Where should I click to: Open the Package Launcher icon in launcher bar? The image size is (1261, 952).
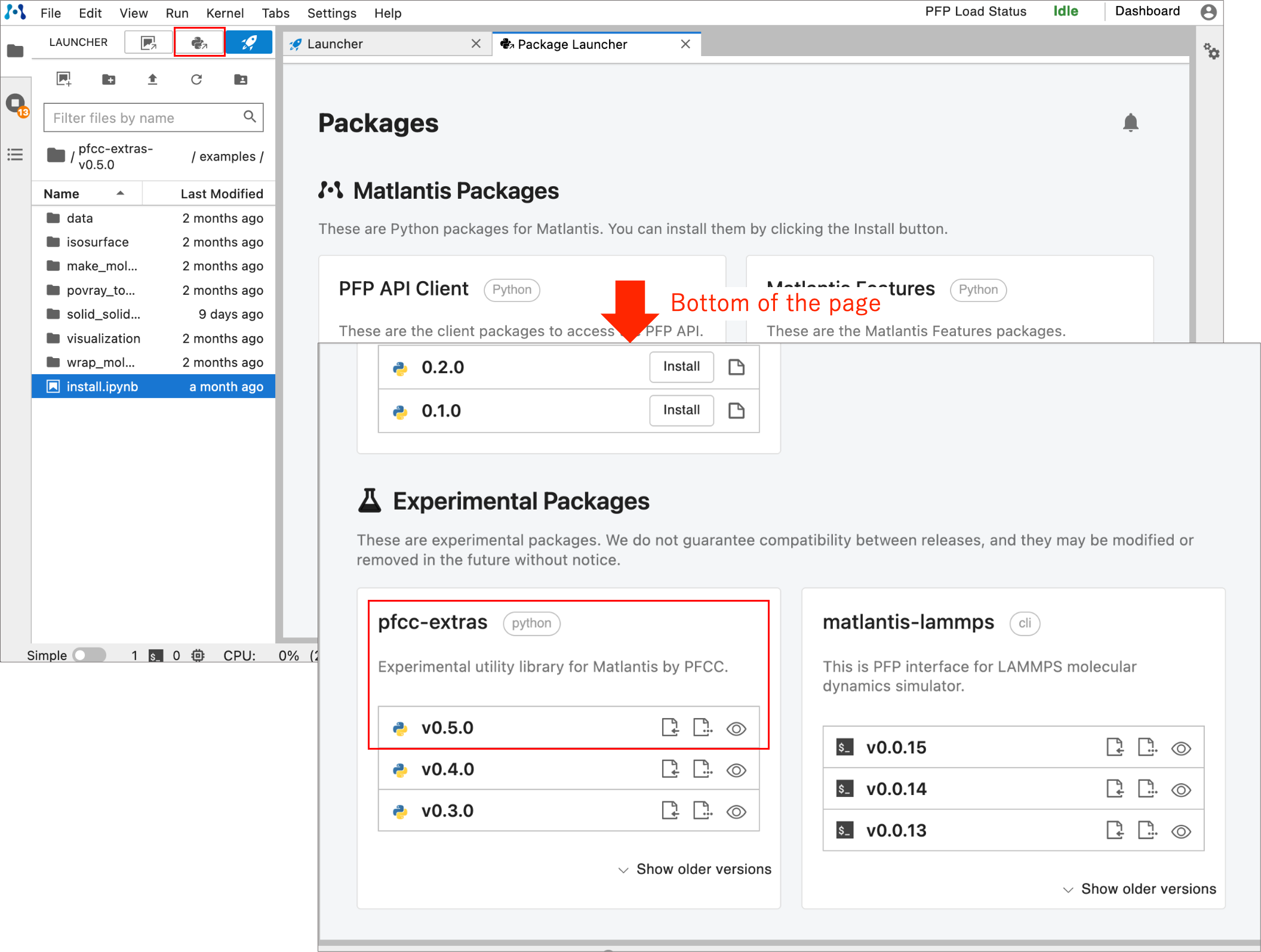[199, 42]
